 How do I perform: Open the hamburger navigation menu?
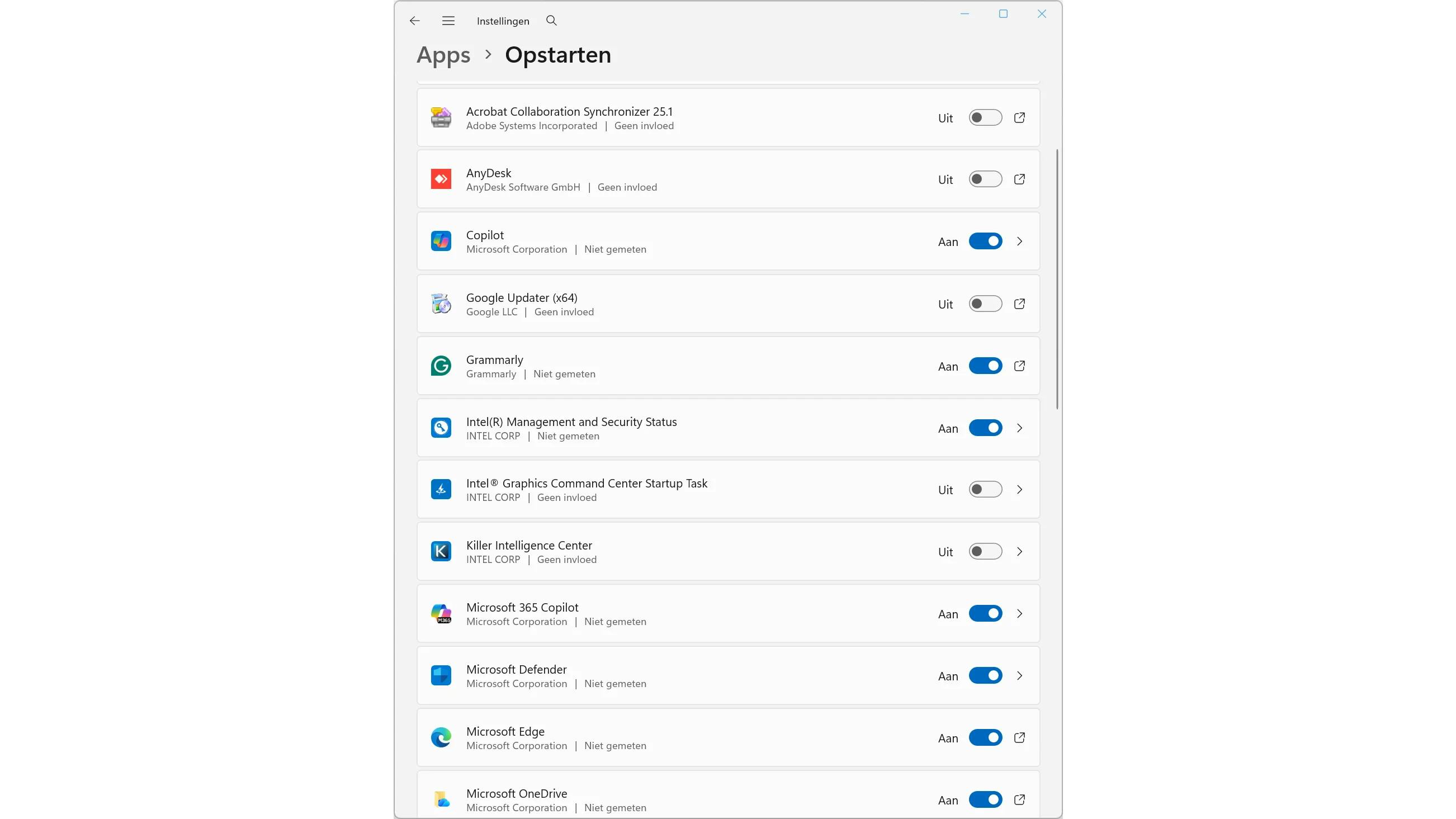448,21
